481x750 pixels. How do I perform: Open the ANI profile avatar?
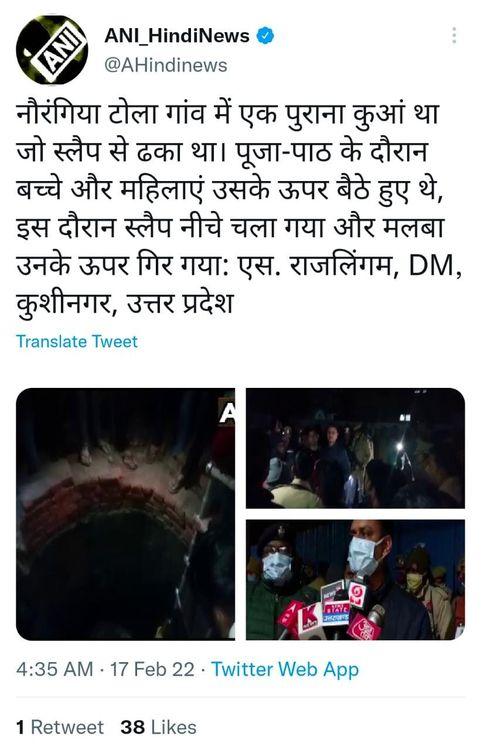click(52, 49)
